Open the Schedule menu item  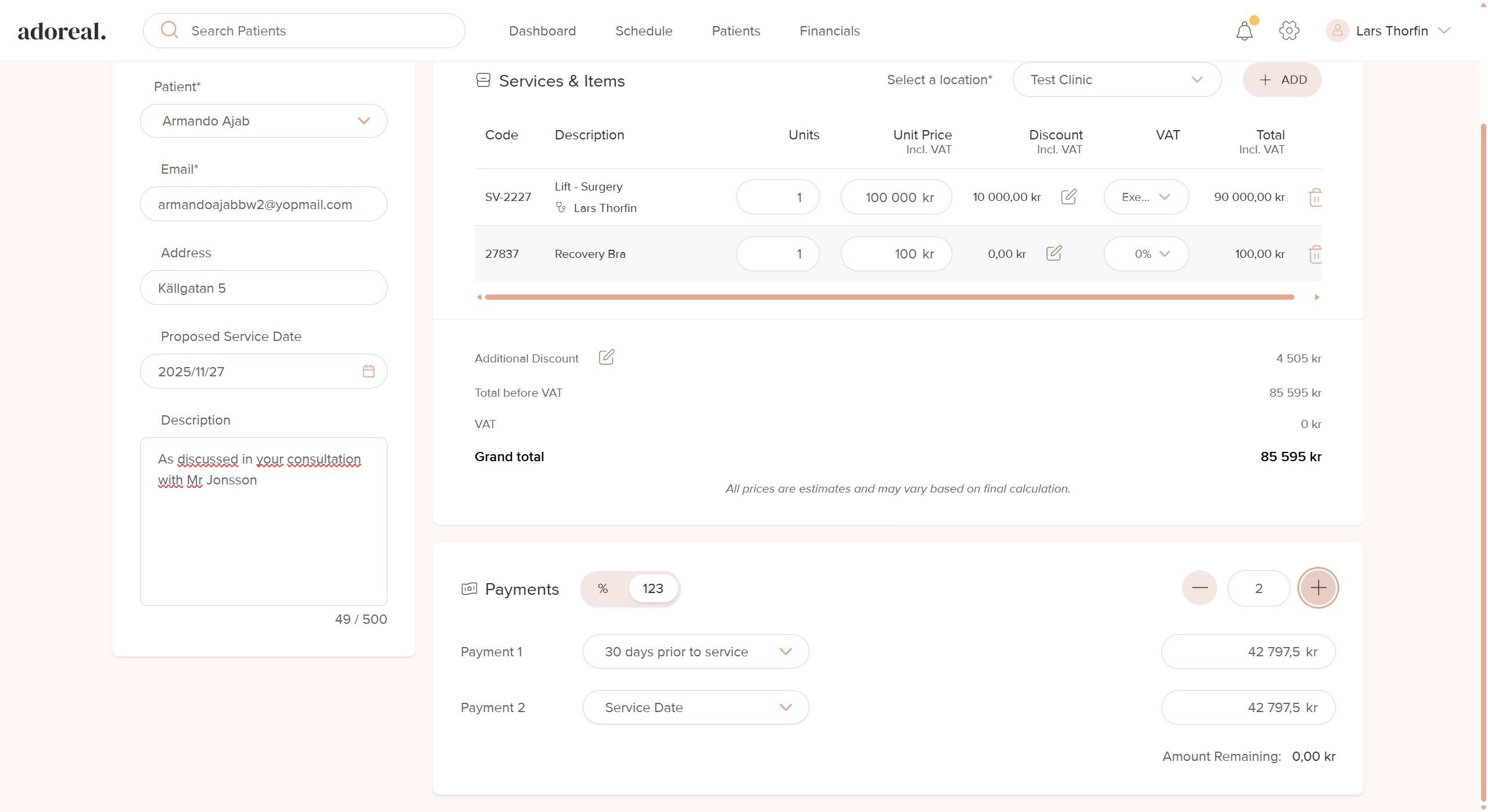[643, 31]
